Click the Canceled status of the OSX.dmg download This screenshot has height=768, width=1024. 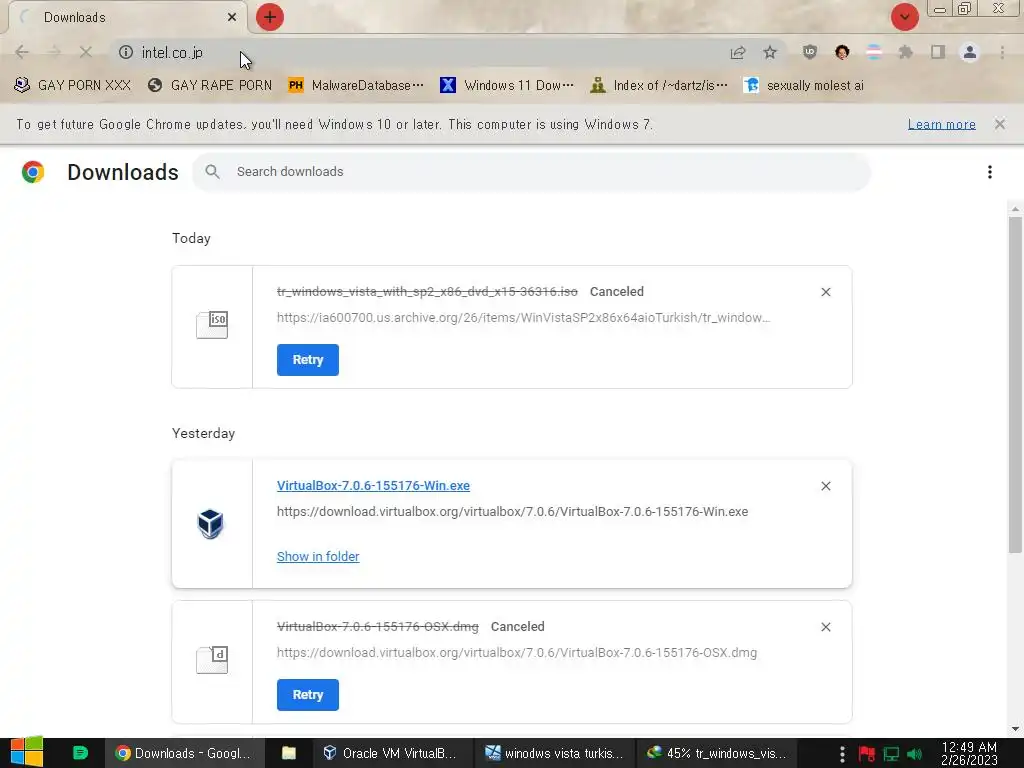click(x=517, y=627)
